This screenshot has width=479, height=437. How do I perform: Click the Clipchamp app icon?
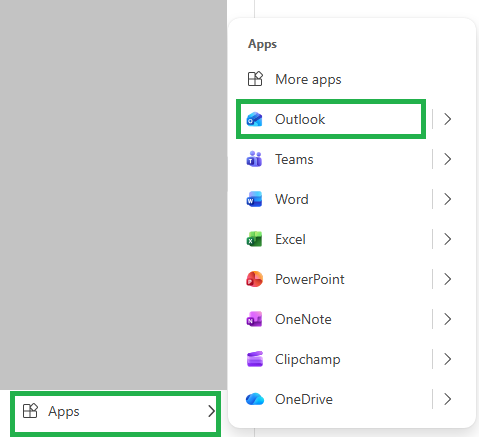(x=255, y=359)
